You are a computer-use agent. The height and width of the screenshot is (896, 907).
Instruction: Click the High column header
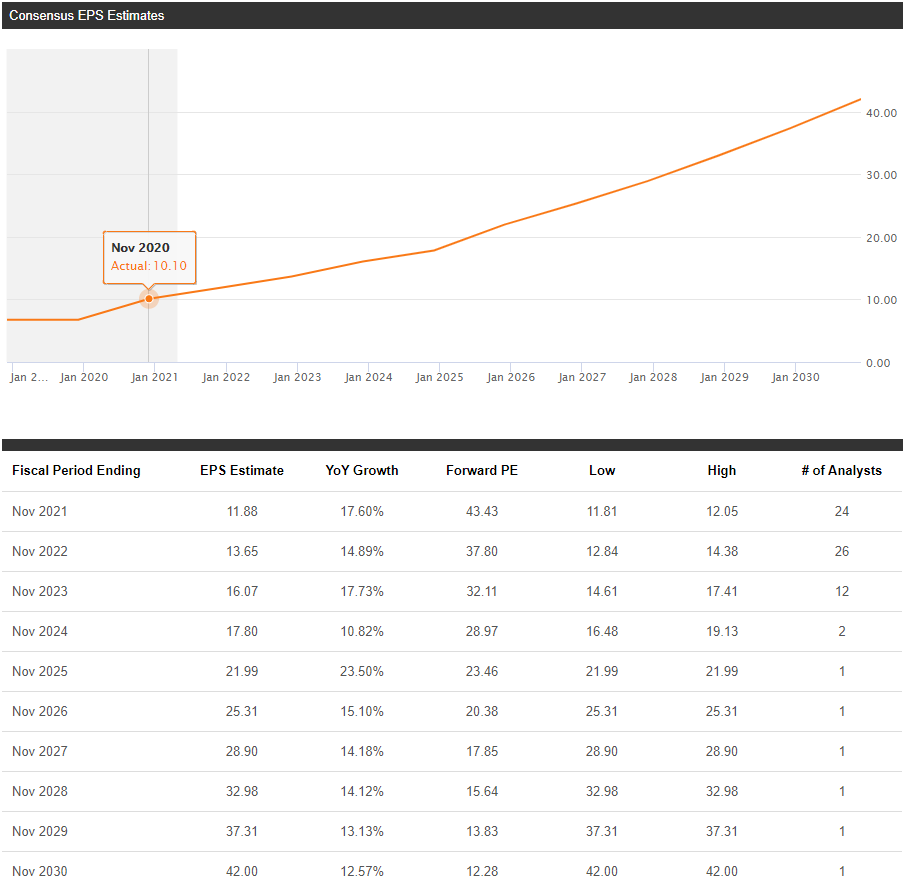[x=722, y=471]
